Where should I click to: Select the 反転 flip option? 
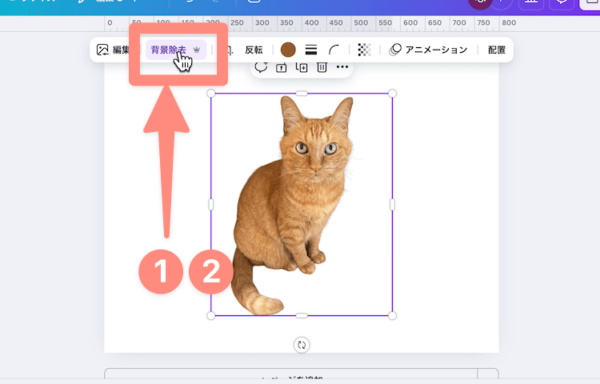(x=254, y=50)
